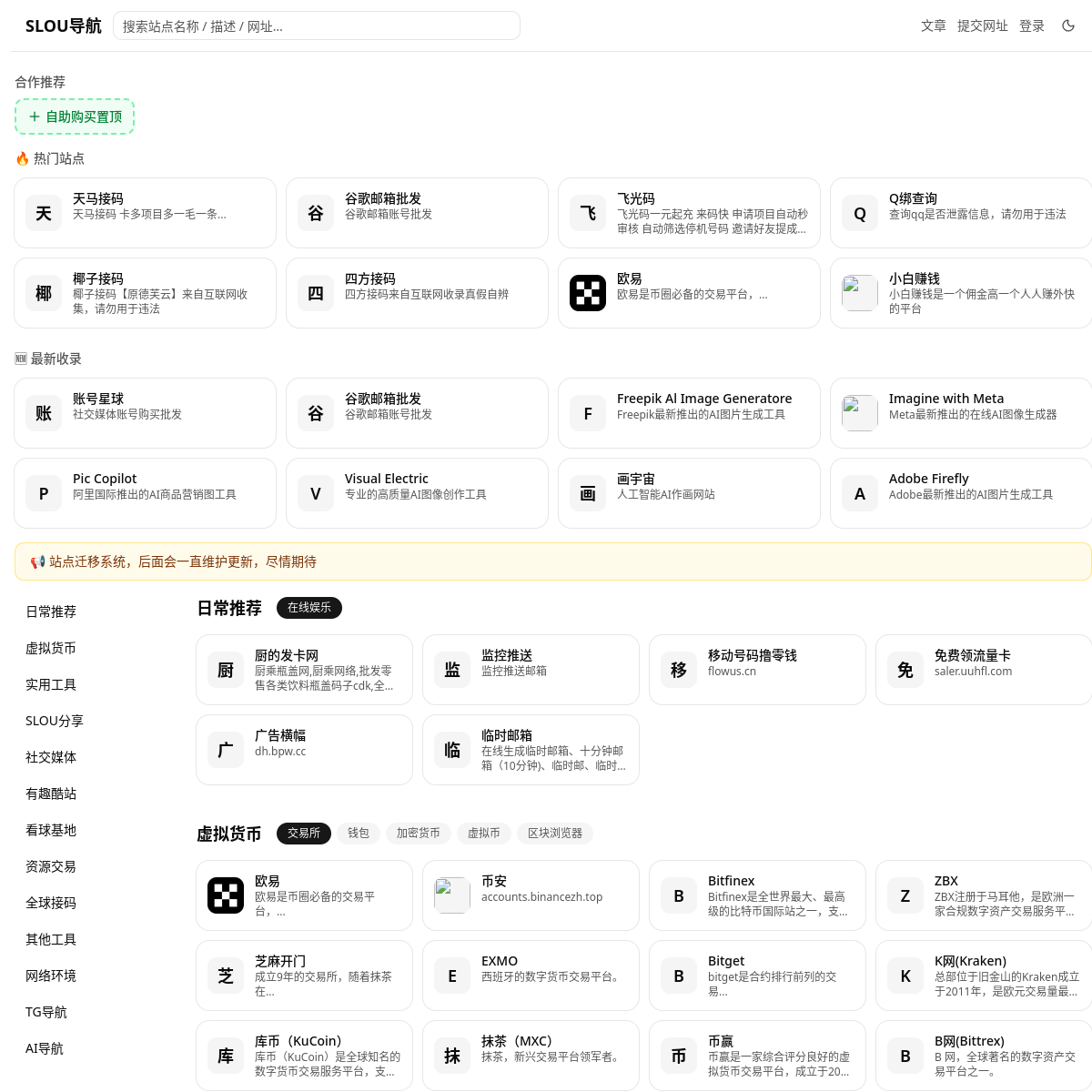Screen dimensions: 1092x1092
Task: Click the 天马接码 site icon
Action: (x=44, y=213)
